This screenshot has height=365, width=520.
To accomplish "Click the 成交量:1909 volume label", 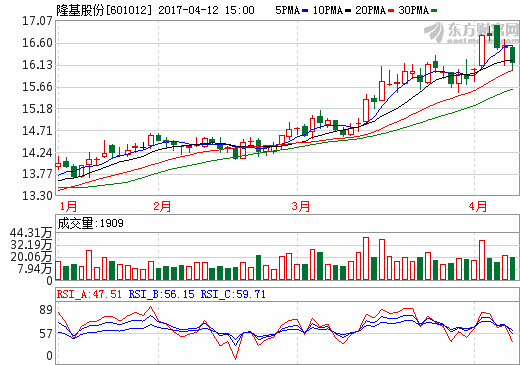I will point(90,223).
